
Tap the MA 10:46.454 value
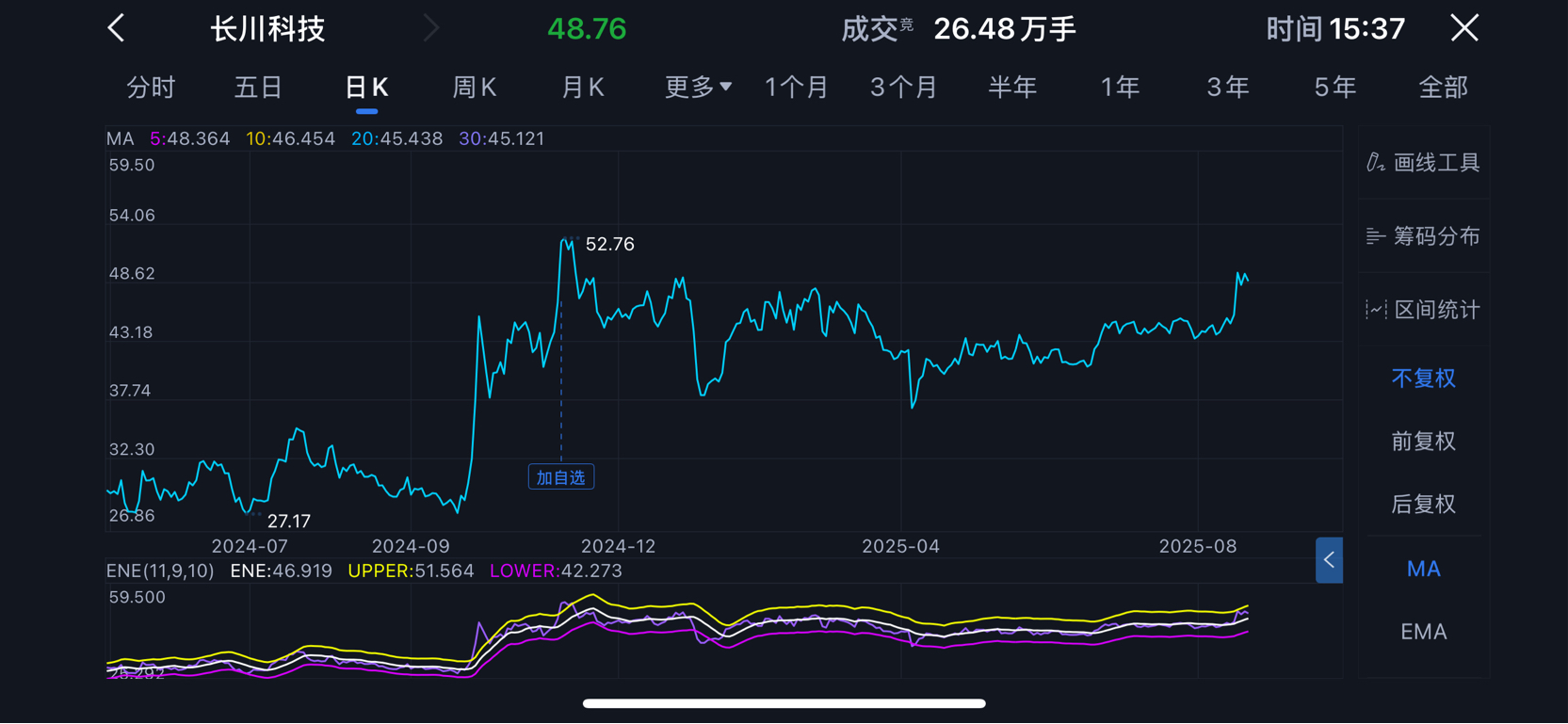click(290, 138)
